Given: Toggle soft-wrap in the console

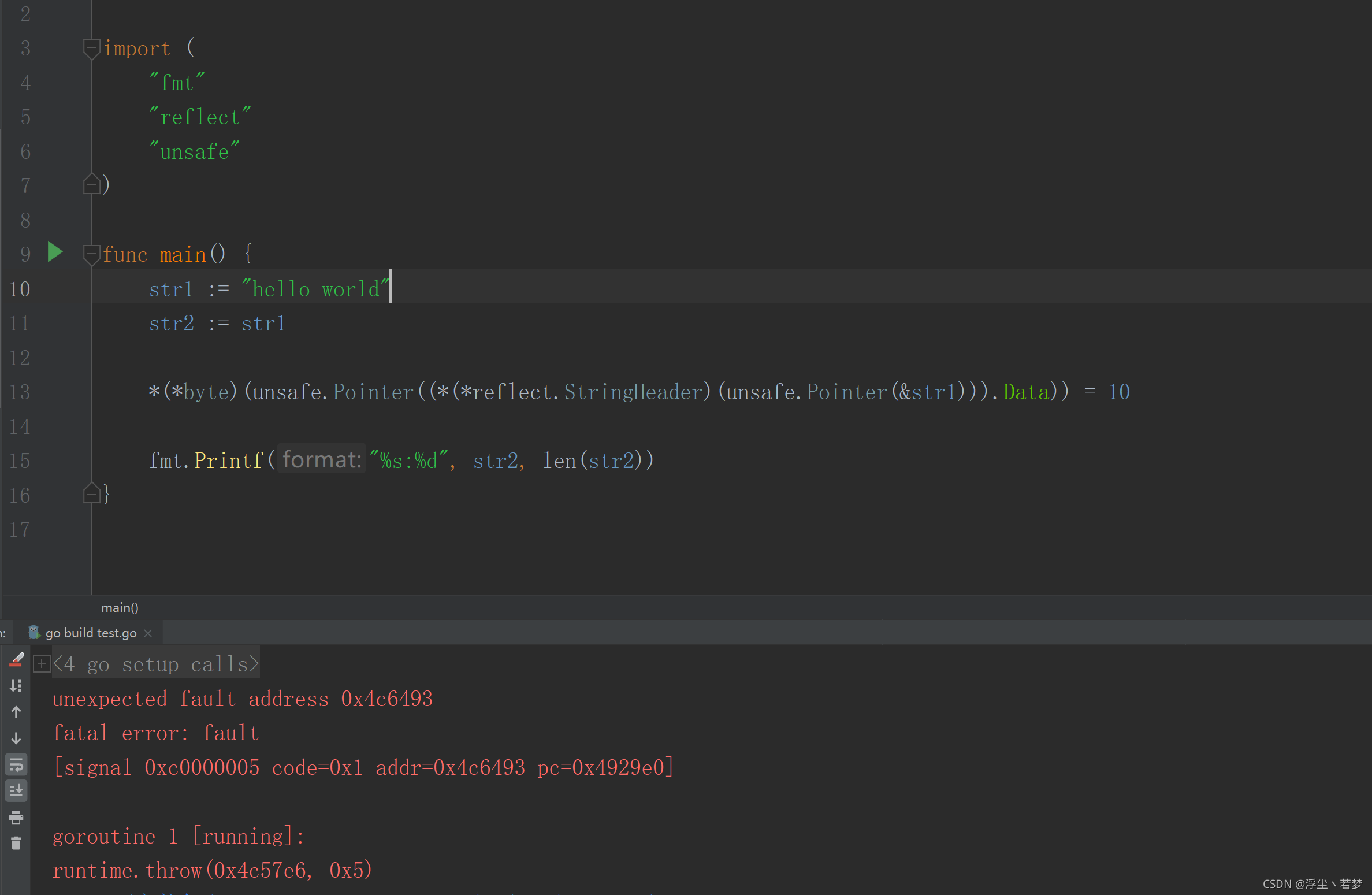Looking at the screenshot, I should [x=16, y=765].
